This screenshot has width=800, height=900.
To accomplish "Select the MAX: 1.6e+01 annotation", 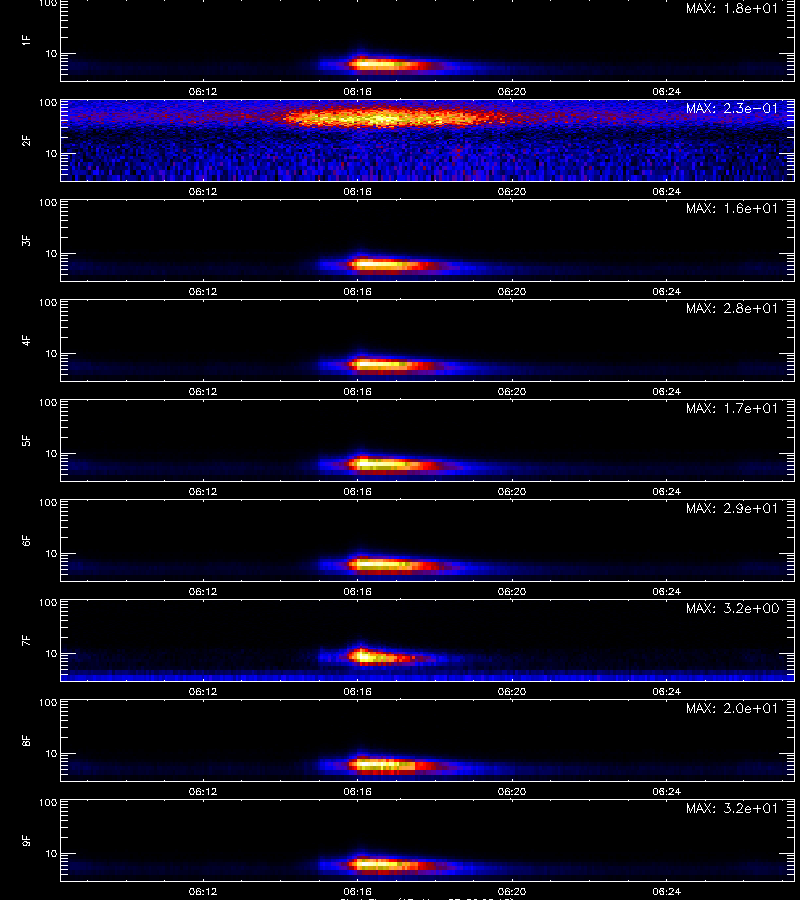I will click(732, 208).
